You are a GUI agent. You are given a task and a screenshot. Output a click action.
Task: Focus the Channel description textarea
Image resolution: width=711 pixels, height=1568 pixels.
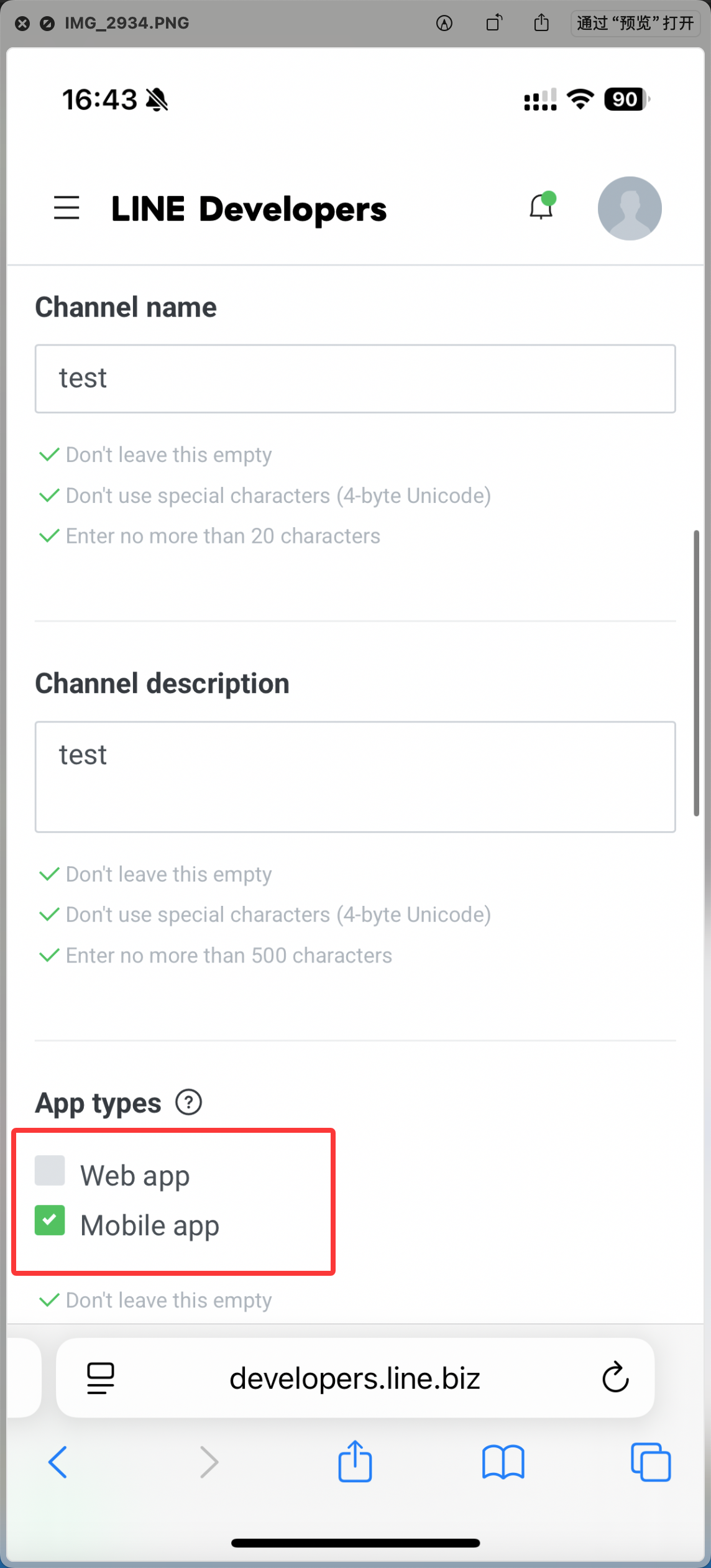(x=355, y=777)
